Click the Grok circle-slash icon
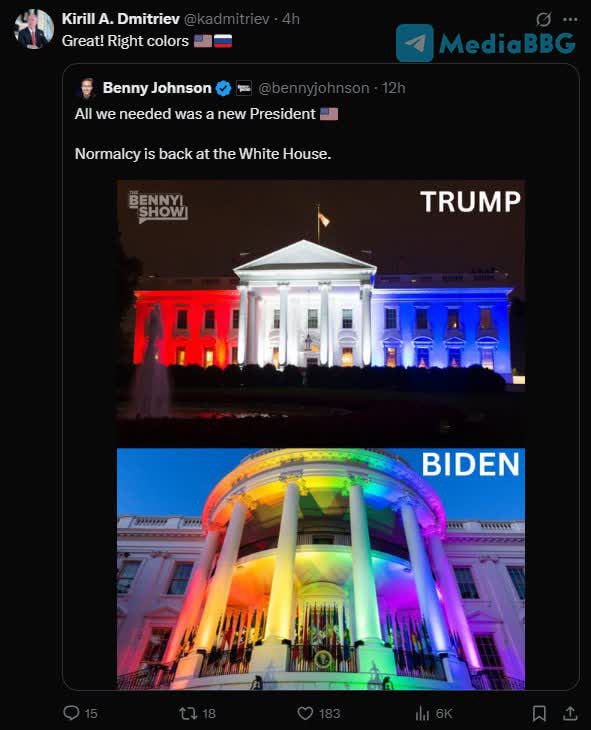Viewport: 591px width, 730px height. pos(543,19)
